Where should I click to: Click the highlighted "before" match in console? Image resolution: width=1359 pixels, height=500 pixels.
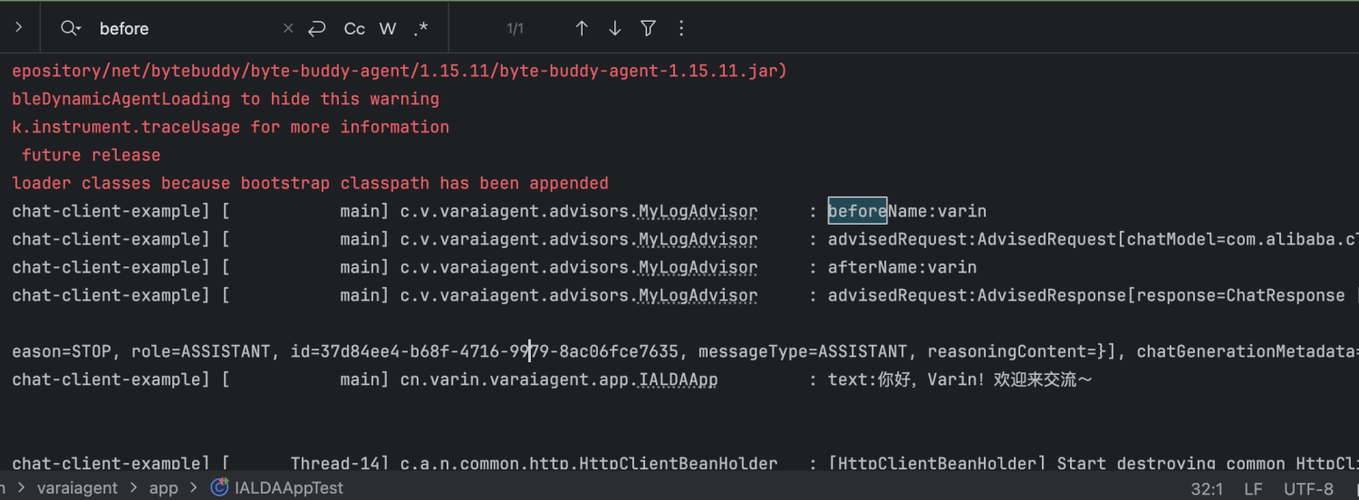coord(857,211)
